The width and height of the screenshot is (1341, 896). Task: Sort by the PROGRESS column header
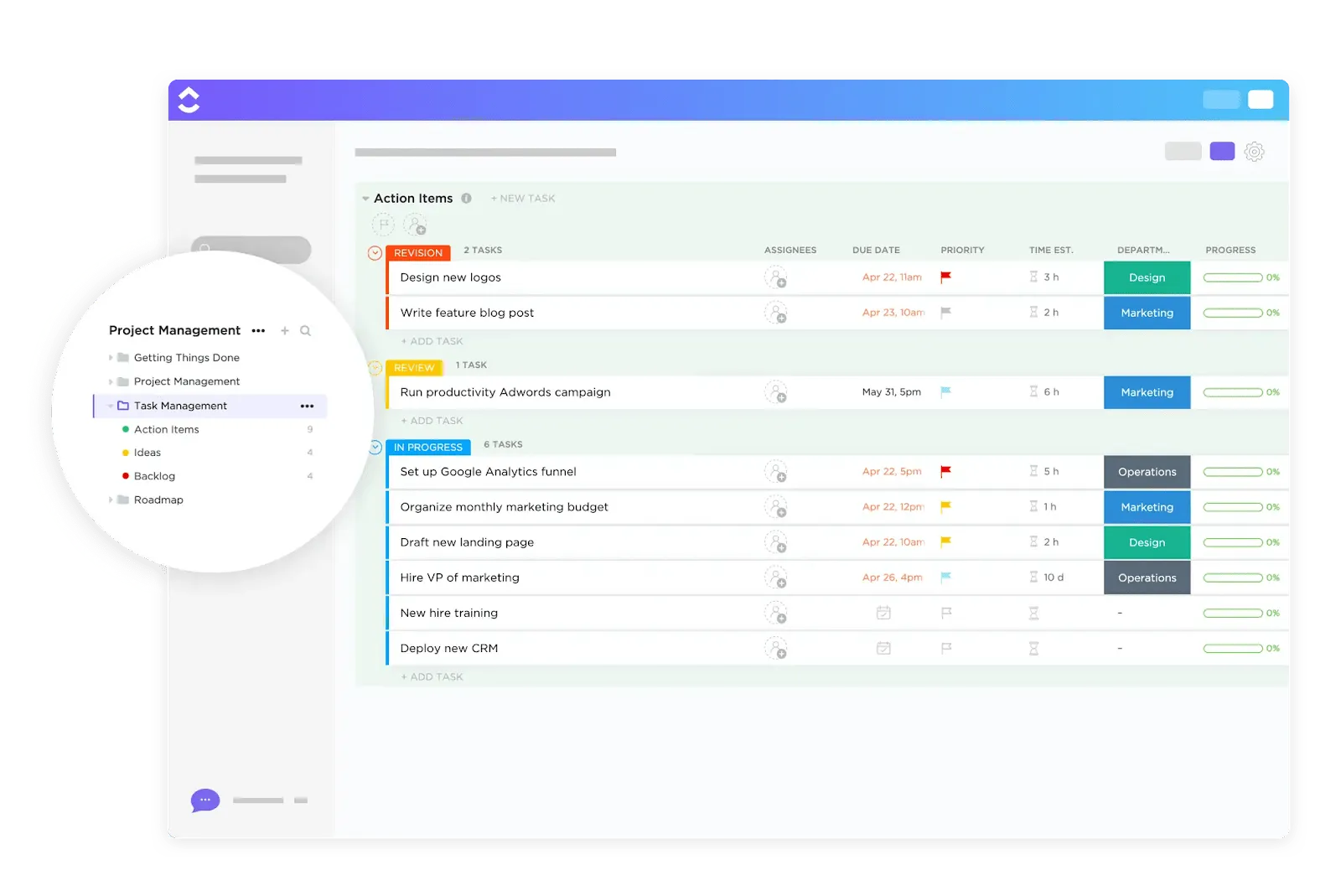point(1230,250)
